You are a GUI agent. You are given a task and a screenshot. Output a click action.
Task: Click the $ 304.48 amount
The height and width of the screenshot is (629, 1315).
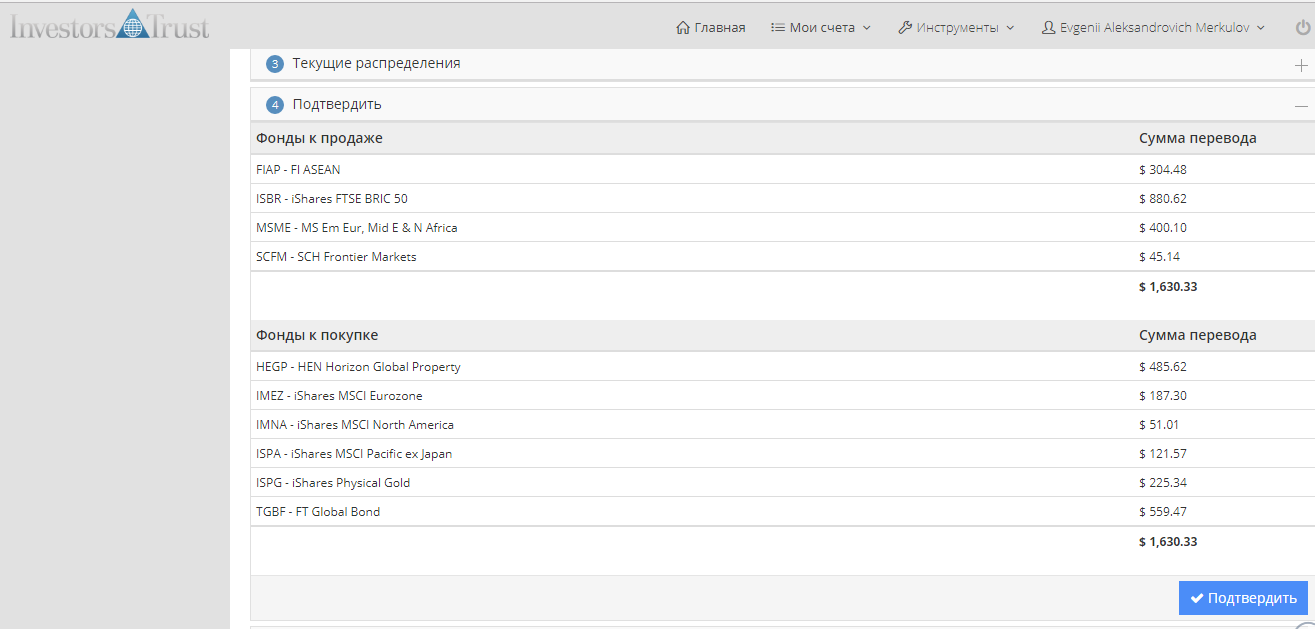1163,169
